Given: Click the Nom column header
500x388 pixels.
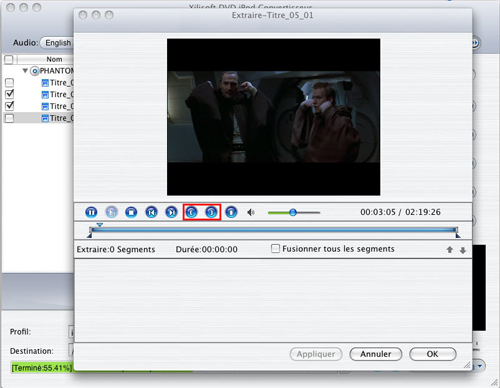Looking at the screenshot, I should (46, 59).
